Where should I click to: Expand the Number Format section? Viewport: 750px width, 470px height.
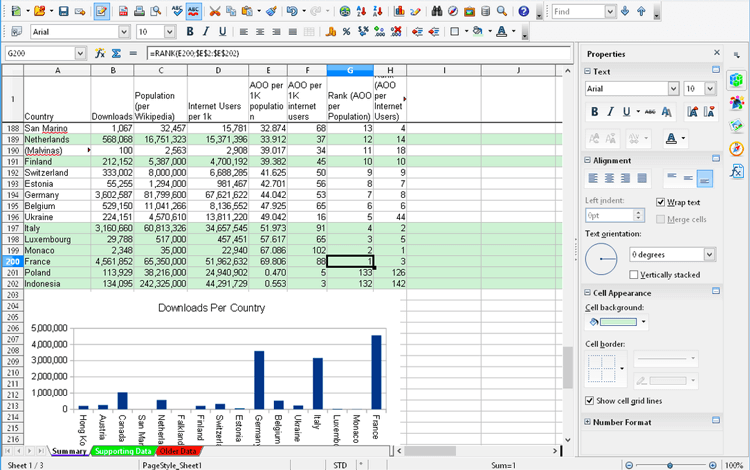[x=589, y=422]
